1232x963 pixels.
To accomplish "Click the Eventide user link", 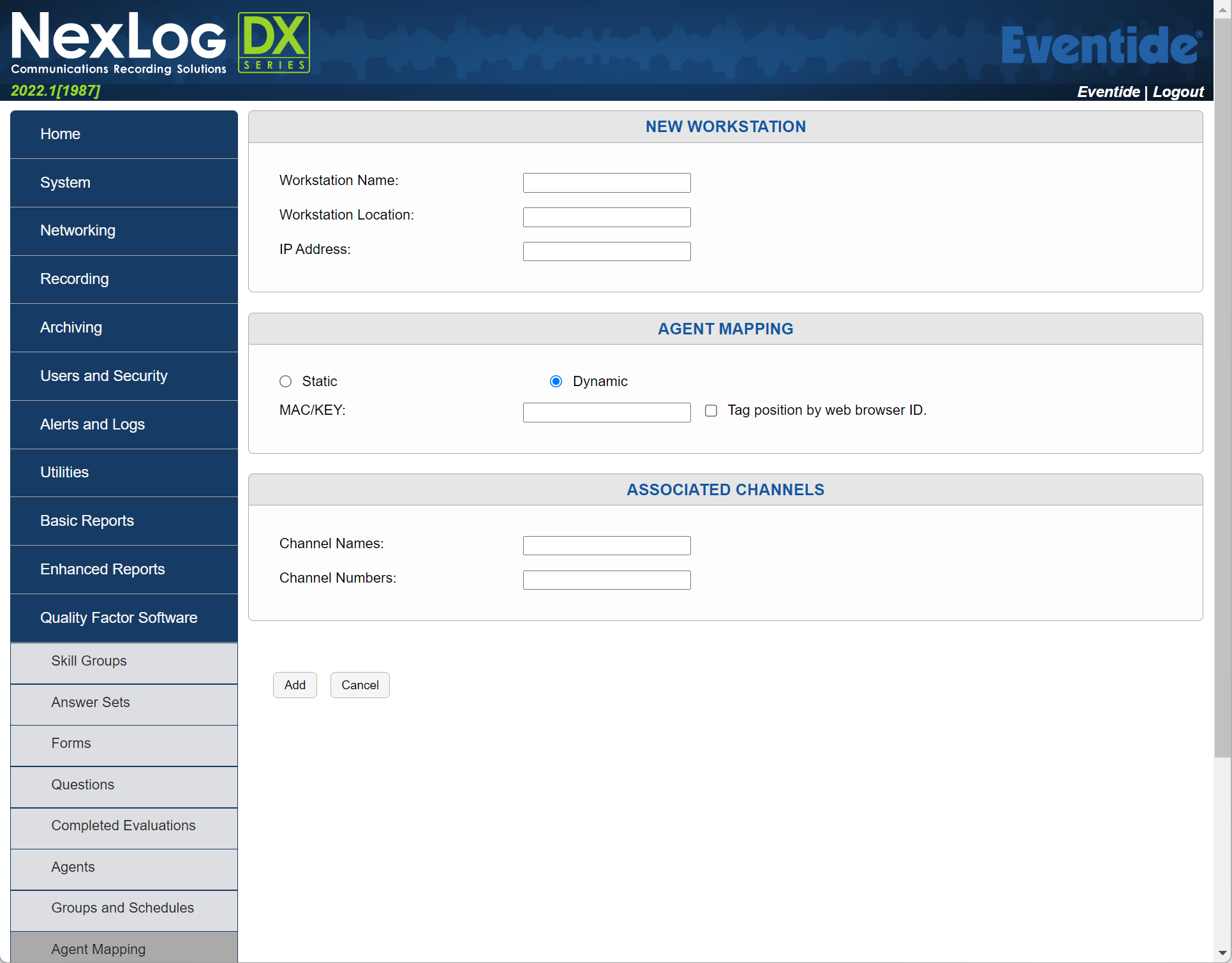I will [1108, 92].
